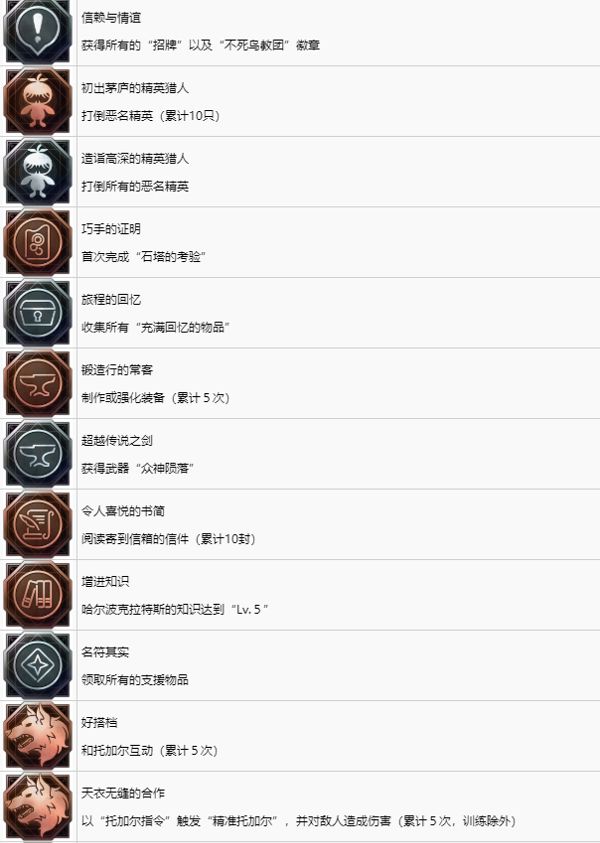Select the wolf icon beside 好搭档
Screen dimensions: 600x843
[x=38, y=736]
